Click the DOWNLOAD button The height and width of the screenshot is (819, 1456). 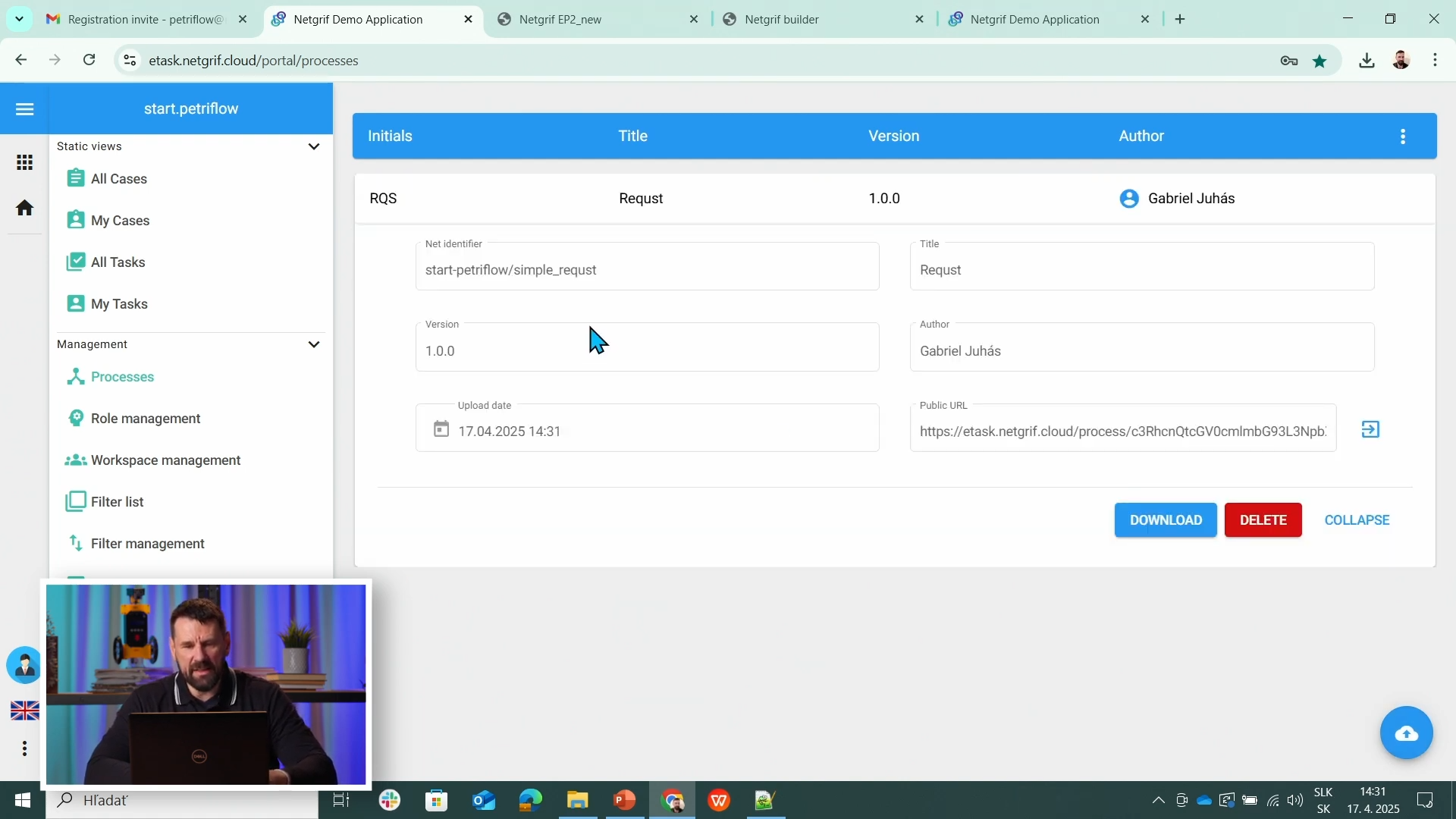click(x=1166, y=519)
